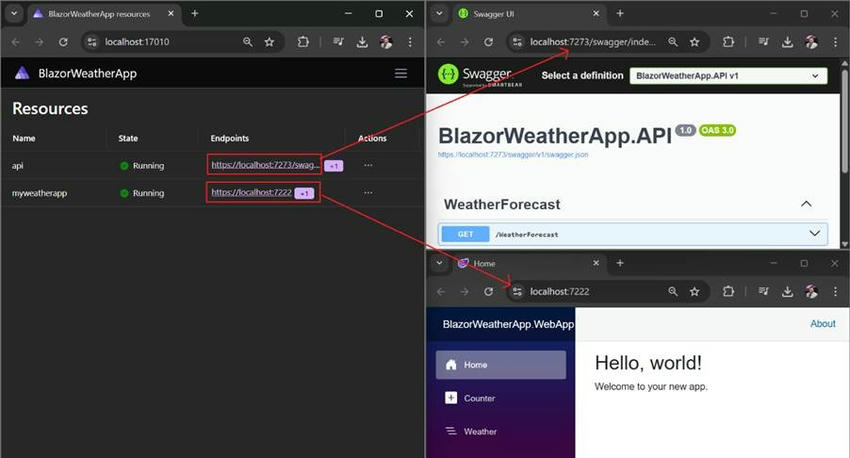This screenshot has width=850, height=458.
Task: Bookmark the Swagger page with star icon
Action: tap(694, 42)
